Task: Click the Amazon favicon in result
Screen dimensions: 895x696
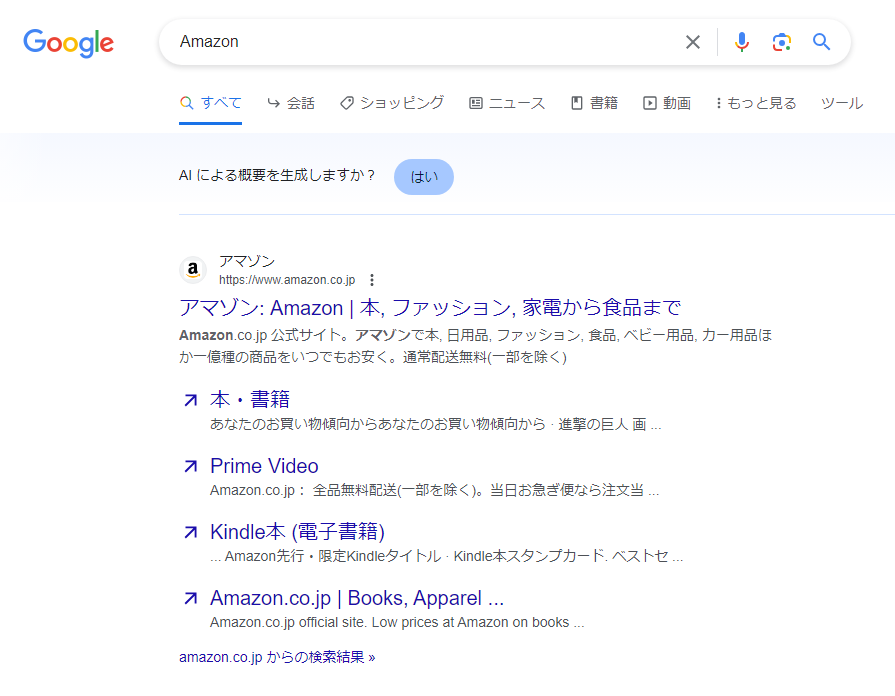Action: (x=192, y=270)
